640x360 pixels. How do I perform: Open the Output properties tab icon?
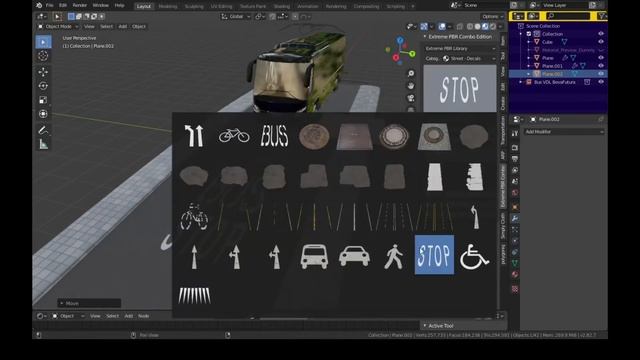(515, 159)
